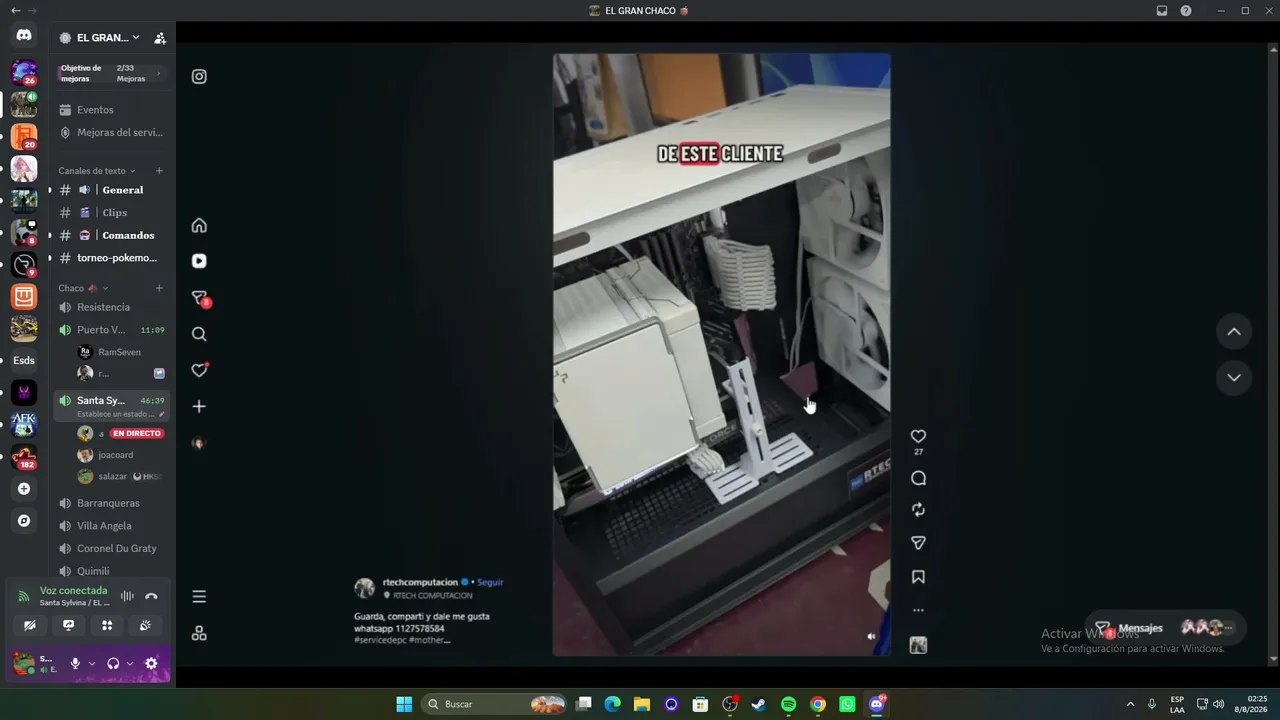Open Discord direct messages home
The height and width of the screenshot is (720, 1280).
[x=24, y=35]
